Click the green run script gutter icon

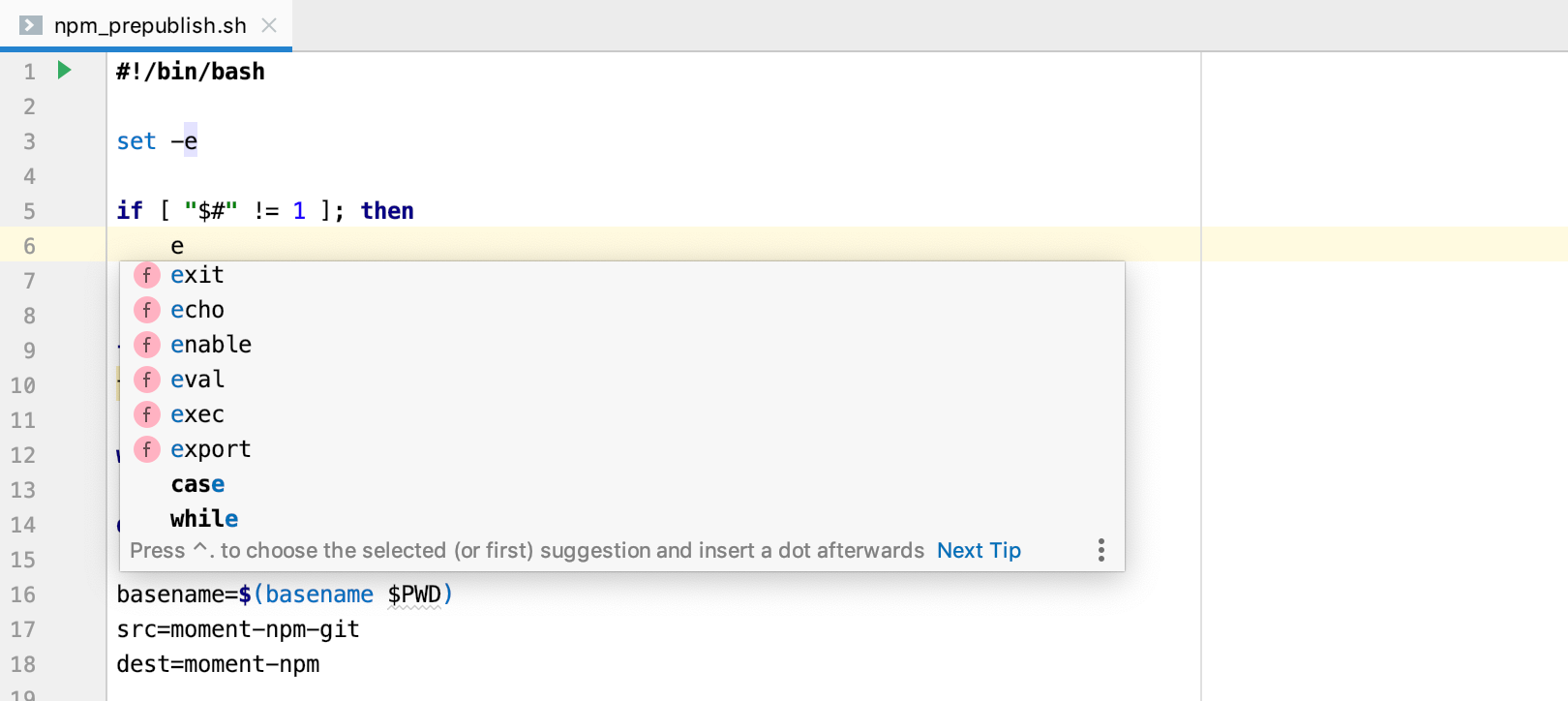[x=64, y=70]
